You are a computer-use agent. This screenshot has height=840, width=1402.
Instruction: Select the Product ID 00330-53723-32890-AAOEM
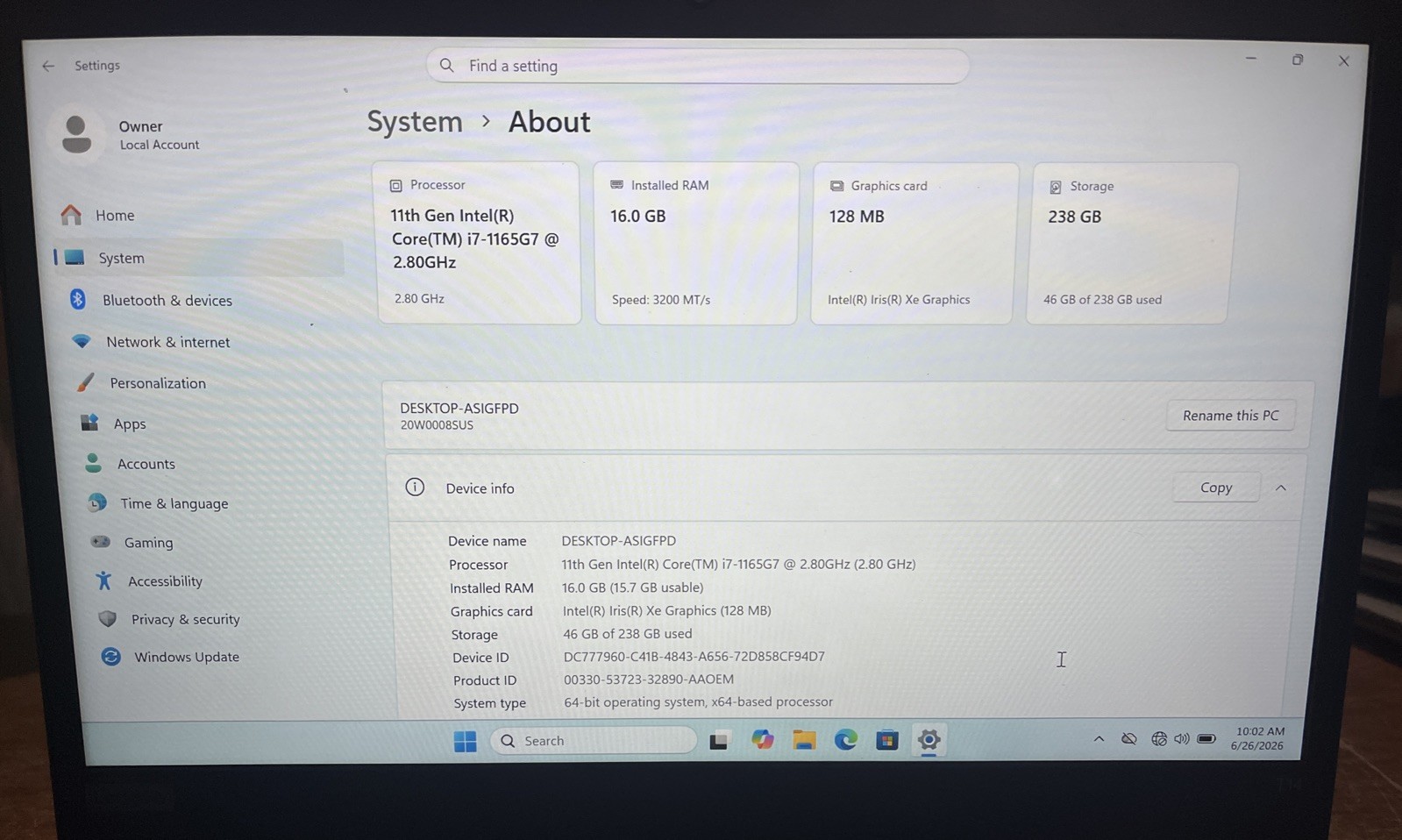(x=649, y=679)
